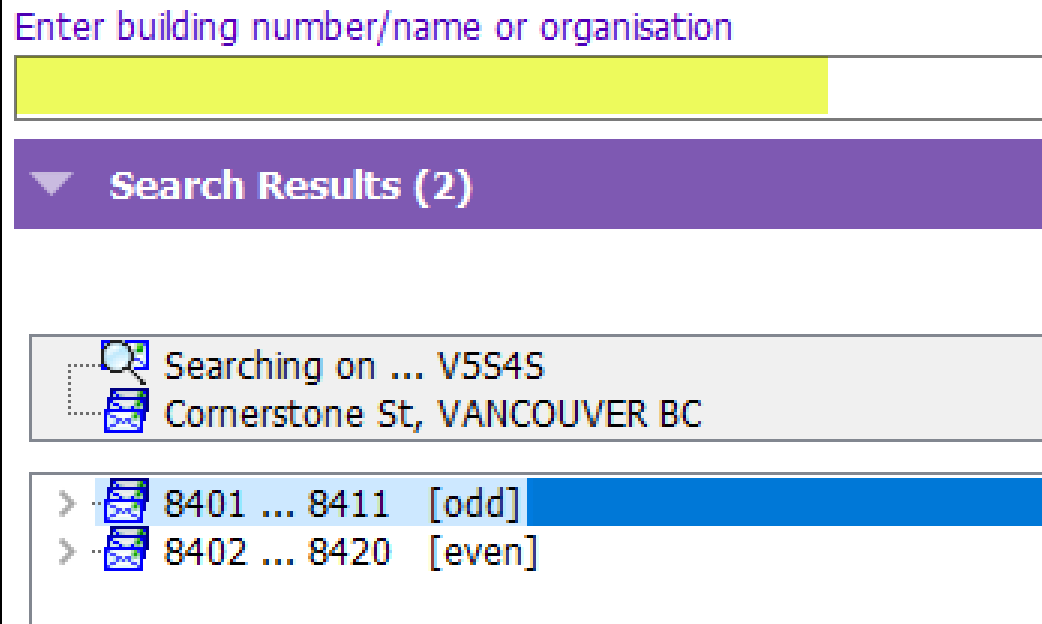Click the Enter building number/name or organisation label
The width and height of the screenshot is (1042, 624).
373,28
